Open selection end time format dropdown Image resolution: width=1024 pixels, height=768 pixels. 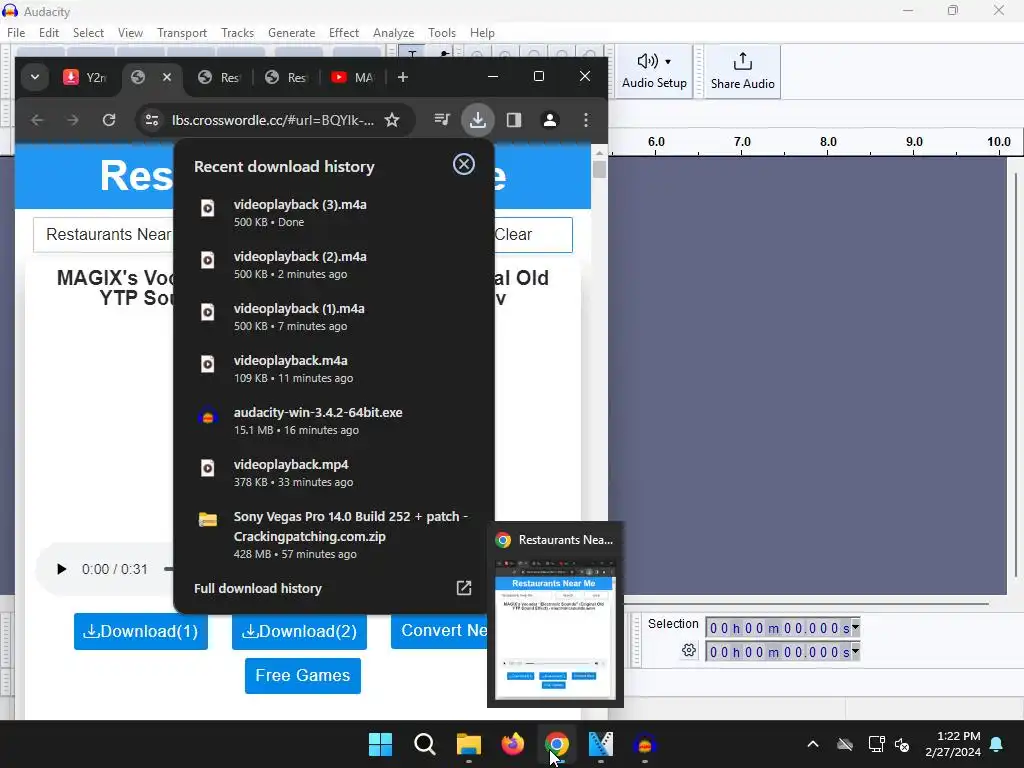856,651
